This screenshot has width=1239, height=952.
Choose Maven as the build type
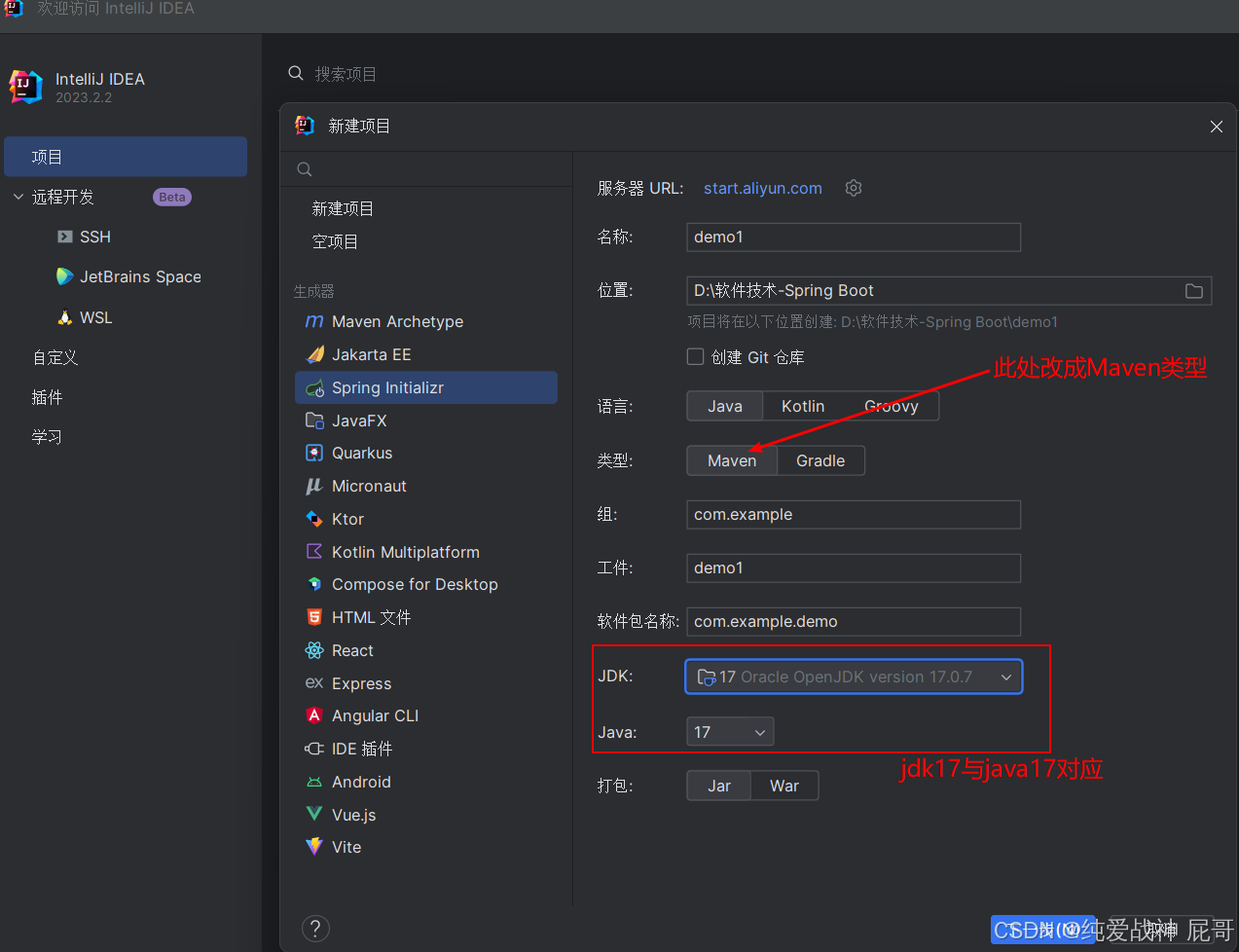coord(732,460)
